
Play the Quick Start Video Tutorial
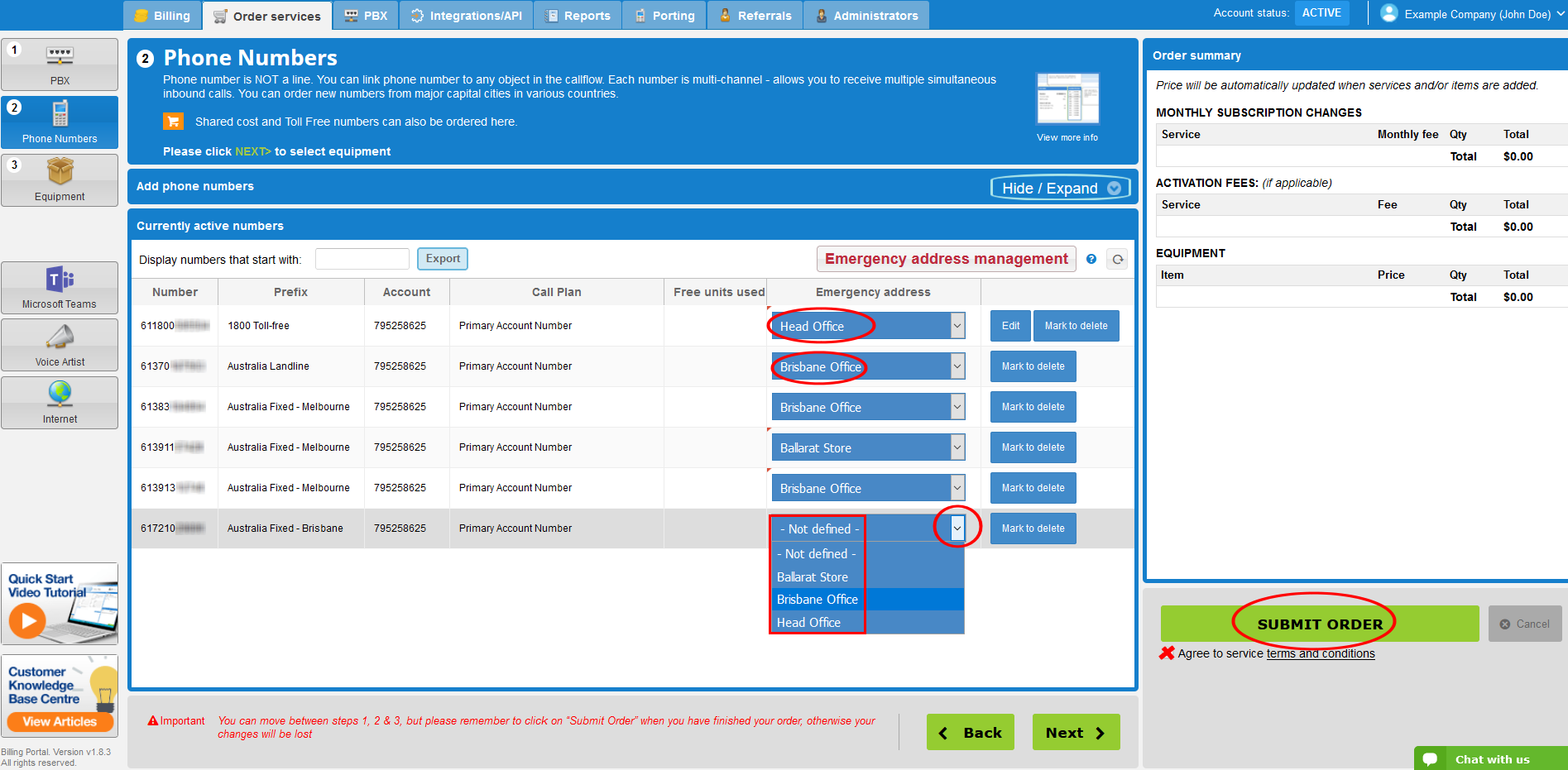click(x=29, y=619)
